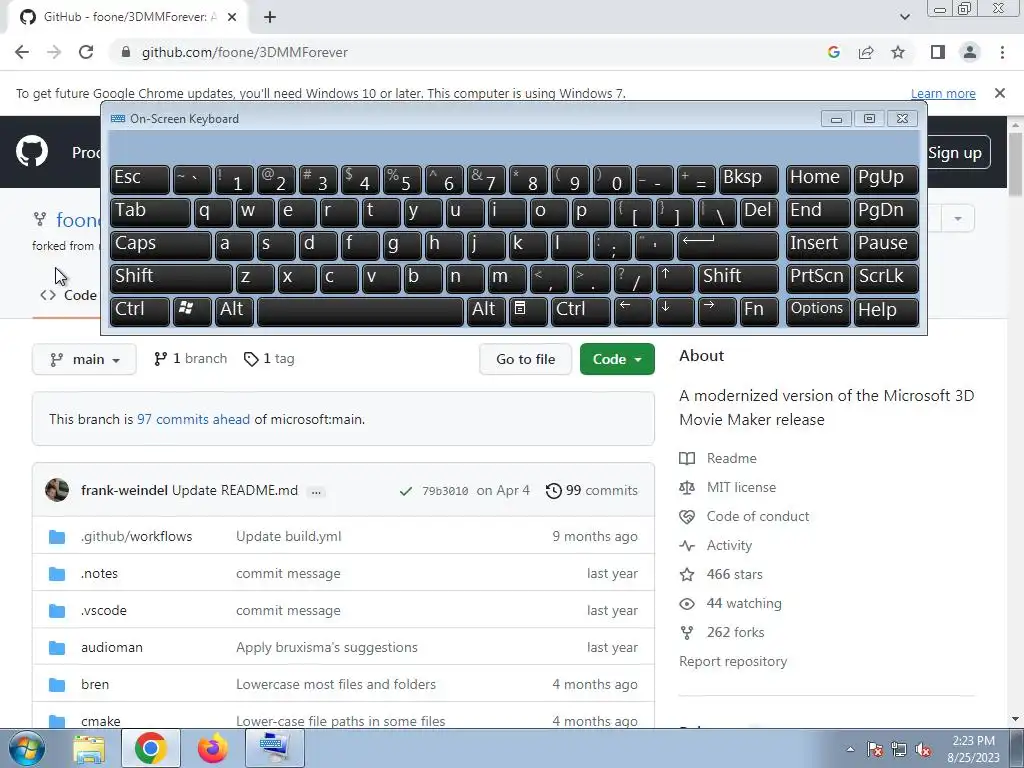
Task: Tap the space bar on keyboard
Action: coord(360,310)
